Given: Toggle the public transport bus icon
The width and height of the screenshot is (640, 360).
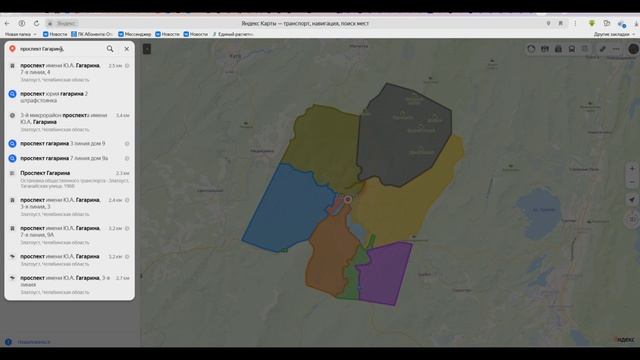Looking at the screenshot, I should point(572,49).
